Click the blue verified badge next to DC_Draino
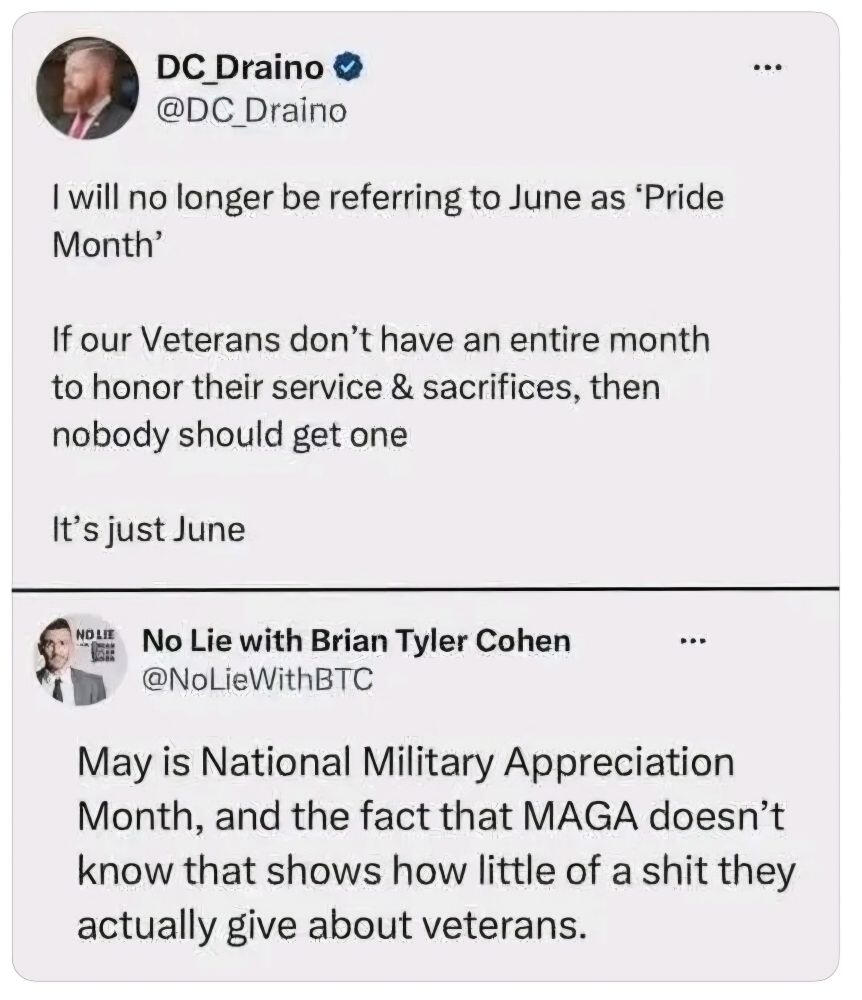Viewport: 862px width, 1000px height. click(349, 66)
